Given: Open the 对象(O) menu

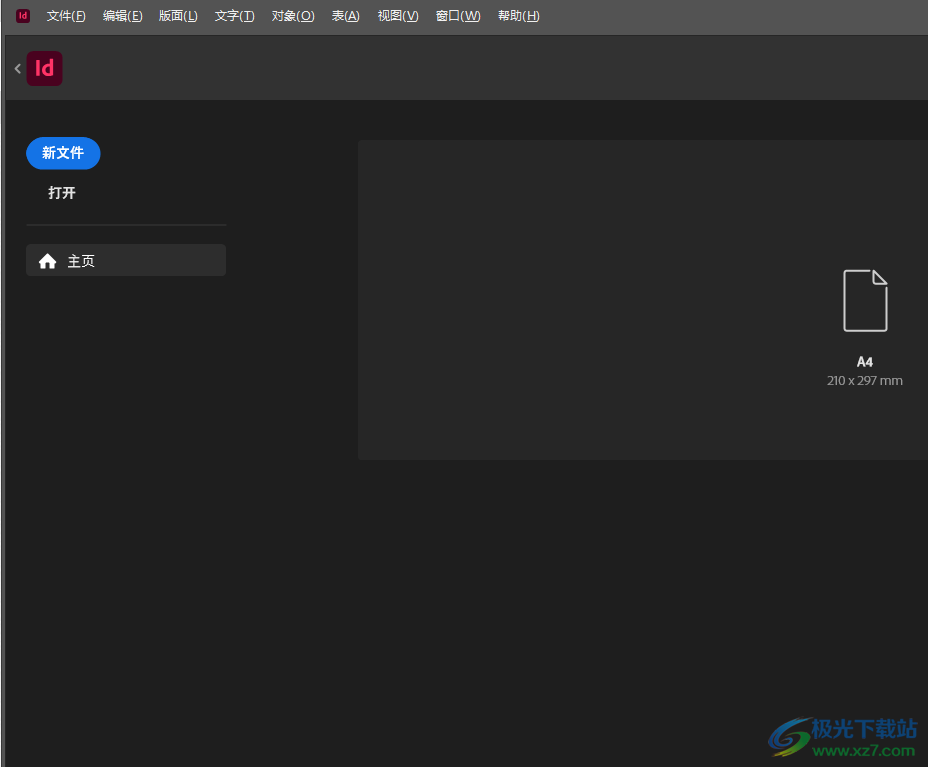Looking at the screenshot, I should 293,16.
